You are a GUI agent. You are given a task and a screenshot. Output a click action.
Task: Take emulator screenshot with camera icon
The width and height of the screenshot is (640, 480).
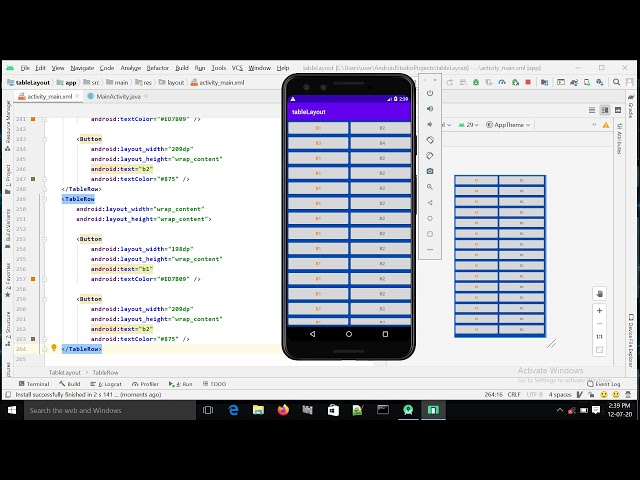[x=430, y=171]
